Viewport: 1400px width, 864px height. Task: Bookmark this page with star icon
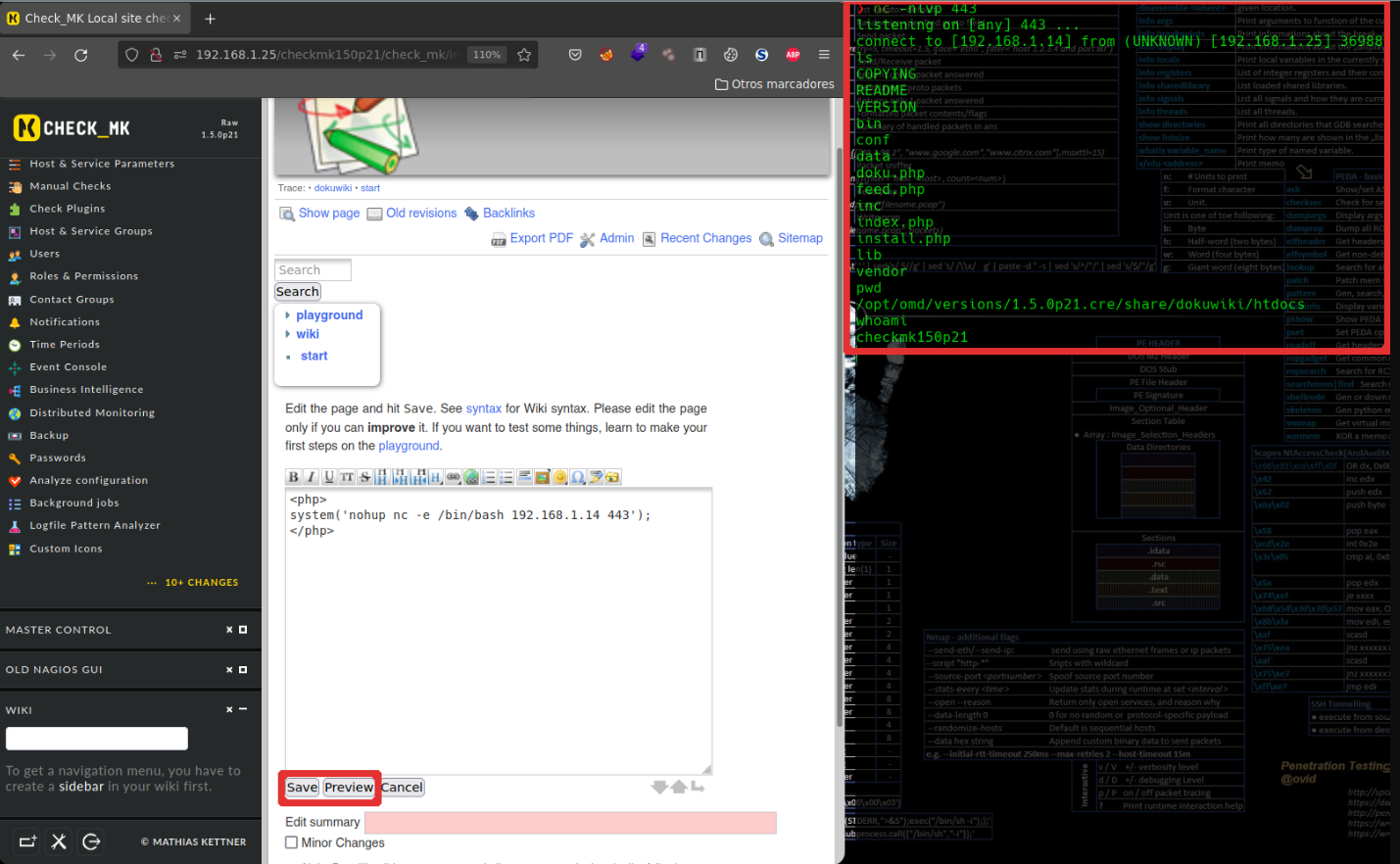click(x=524, y=55)
